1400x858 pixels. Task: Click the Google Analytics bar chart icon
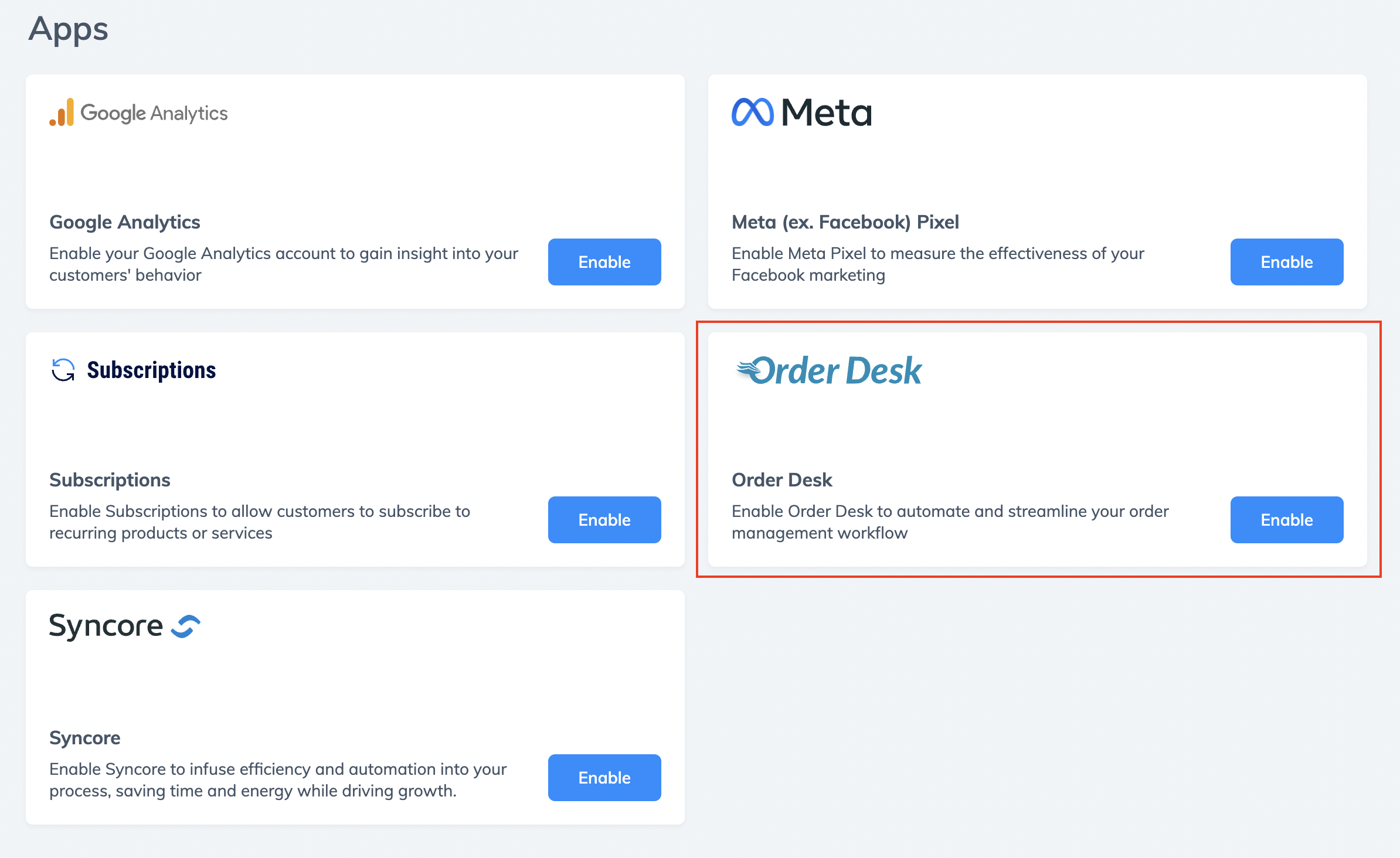click(x=62, y=112)
